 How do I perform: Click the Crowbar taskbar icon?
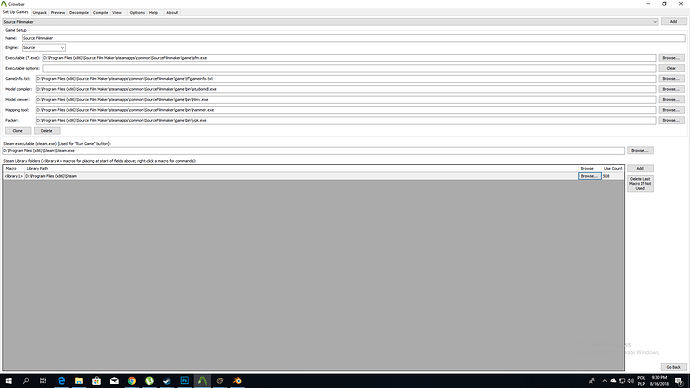coord(202,381)
